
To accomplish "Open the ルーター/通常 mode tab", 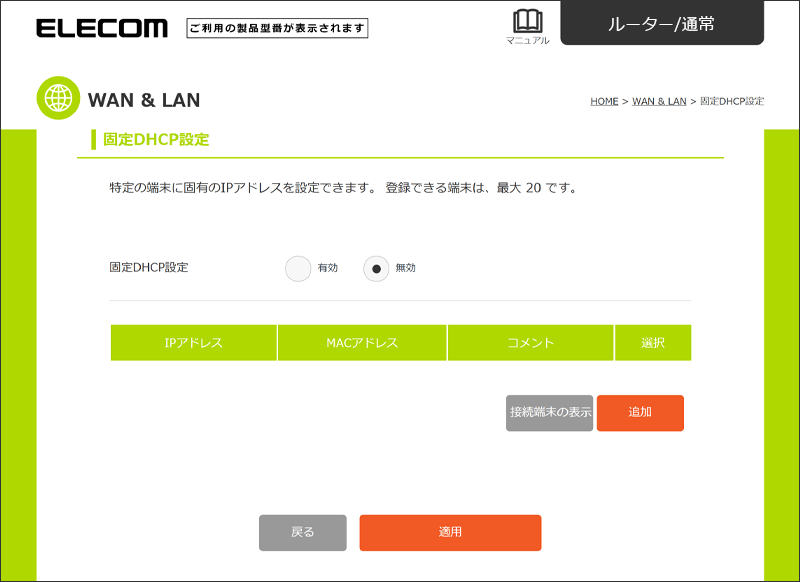I will coord(662,23).
